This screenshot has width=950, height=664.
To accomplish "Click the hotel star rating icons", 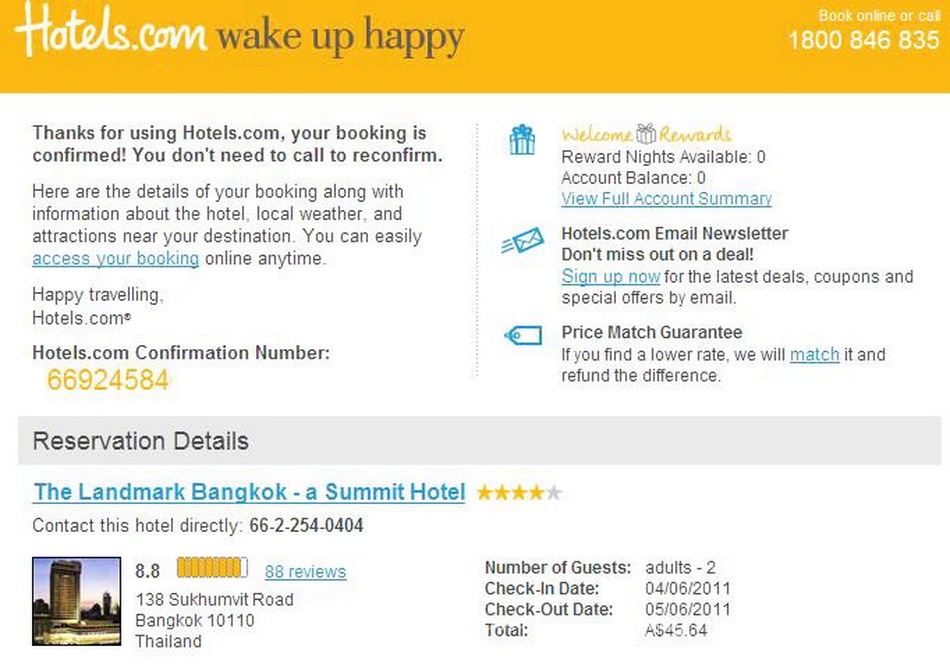I will tap(519, 493).
